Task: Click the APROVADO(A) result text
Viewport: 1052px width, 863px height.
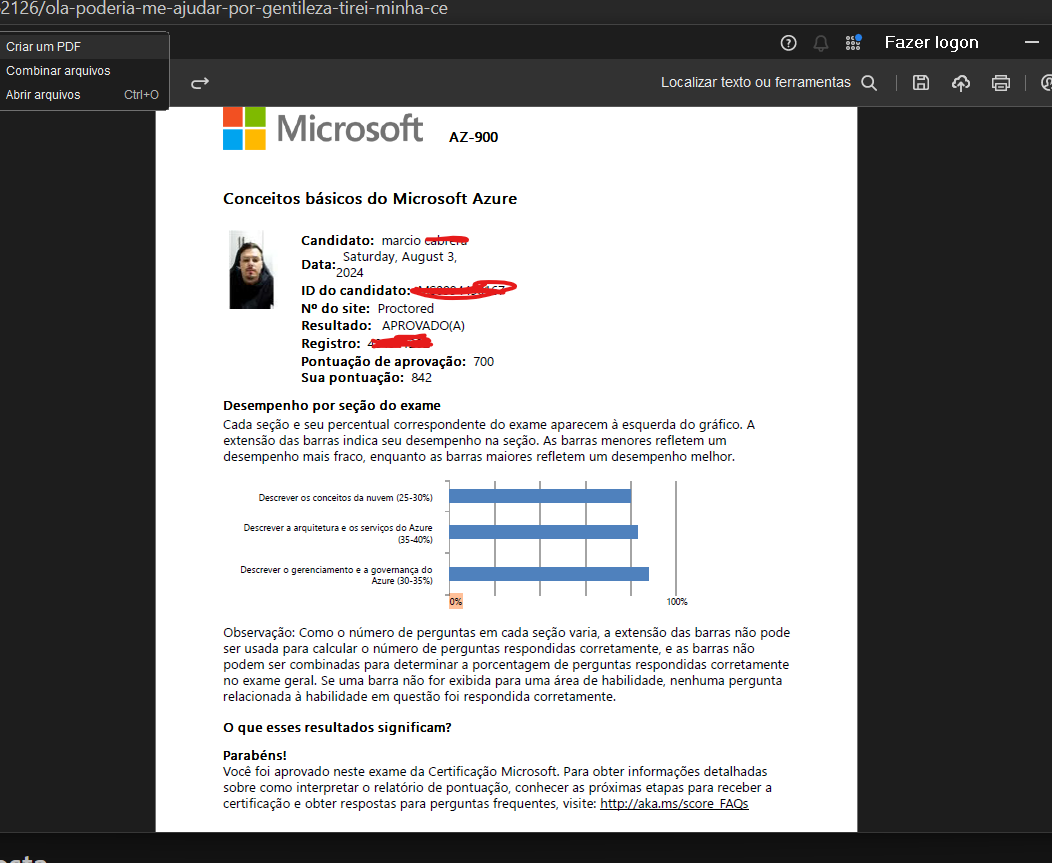Action: click(x=423, y=325)
